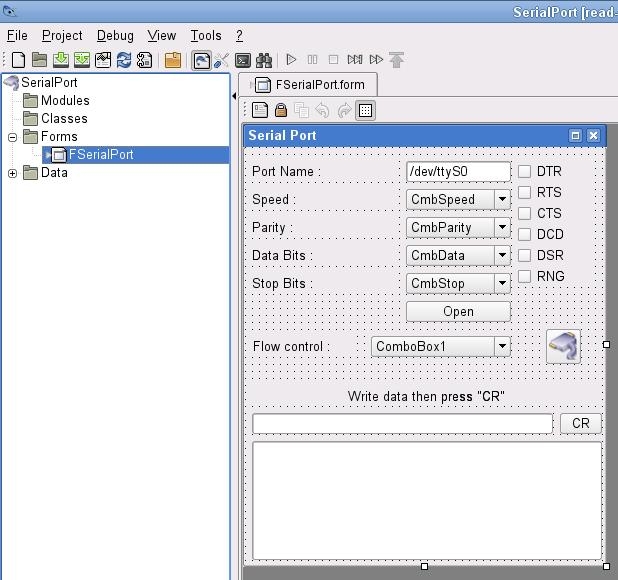Expand the Data tree node
618x580 pixels.
point(12,173)
